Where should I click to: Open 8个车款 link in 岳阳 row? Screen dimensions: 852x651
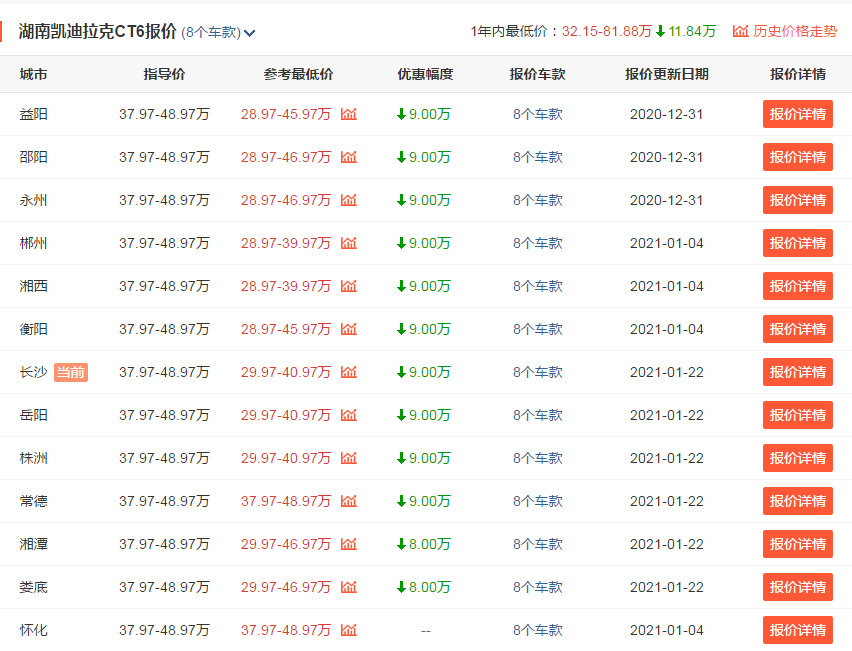537,415
